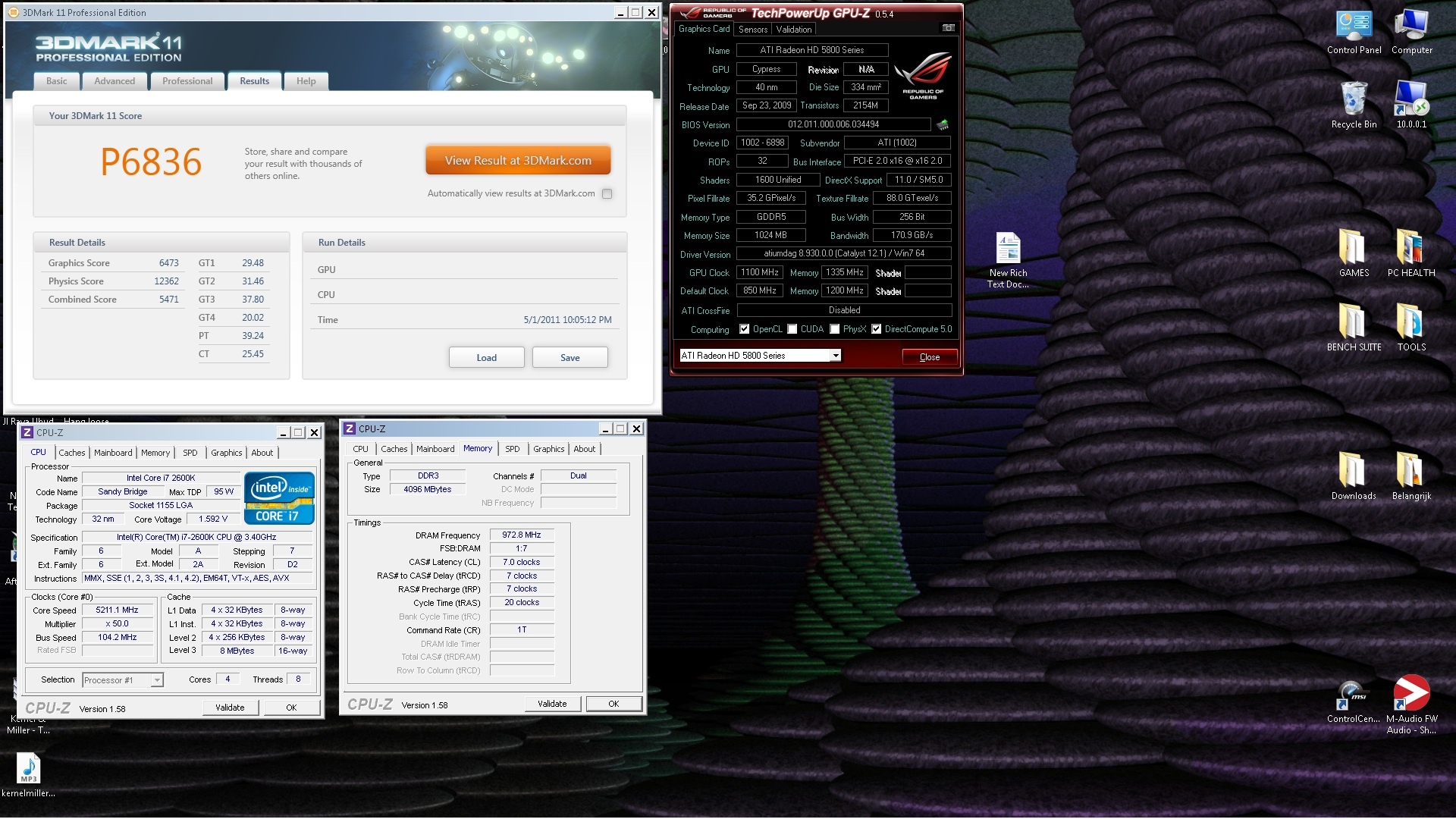Launch MSI ControlCenter shortcut
The width and height of the screenshot is (1456, 819).
tap(1354, 702)
